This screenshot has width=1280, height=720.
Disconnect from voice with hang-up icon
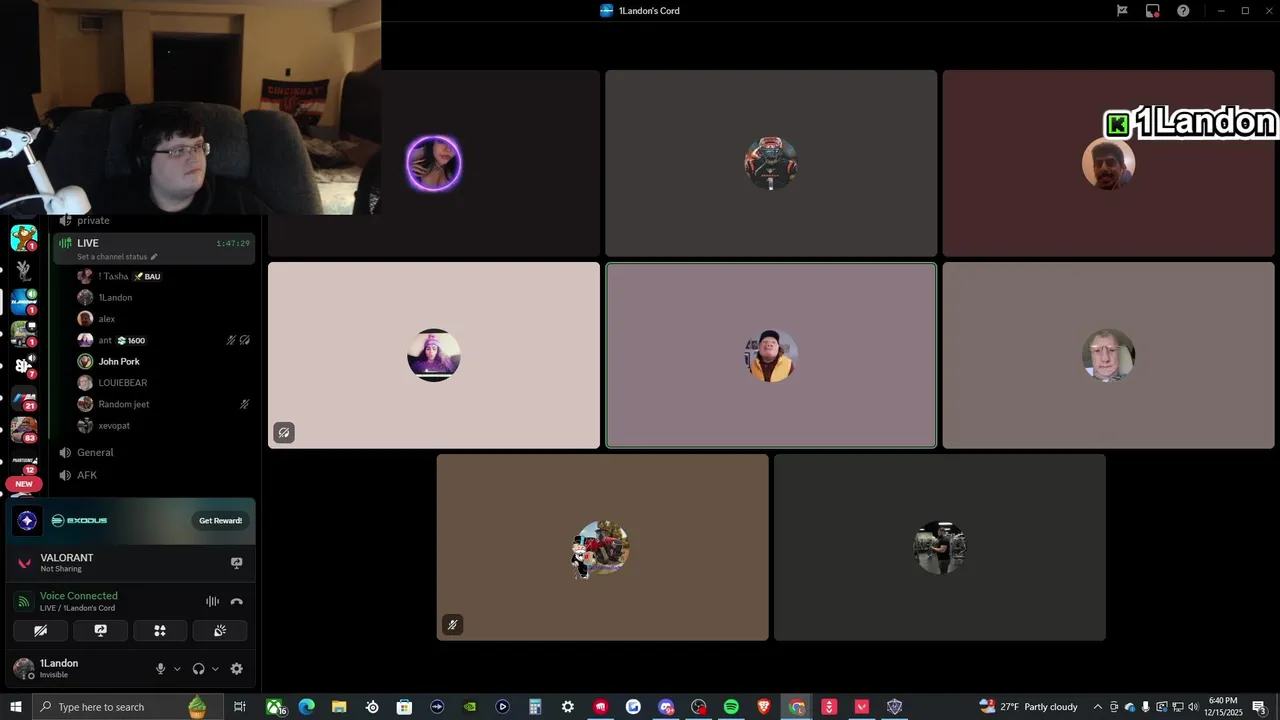(237, 601)
